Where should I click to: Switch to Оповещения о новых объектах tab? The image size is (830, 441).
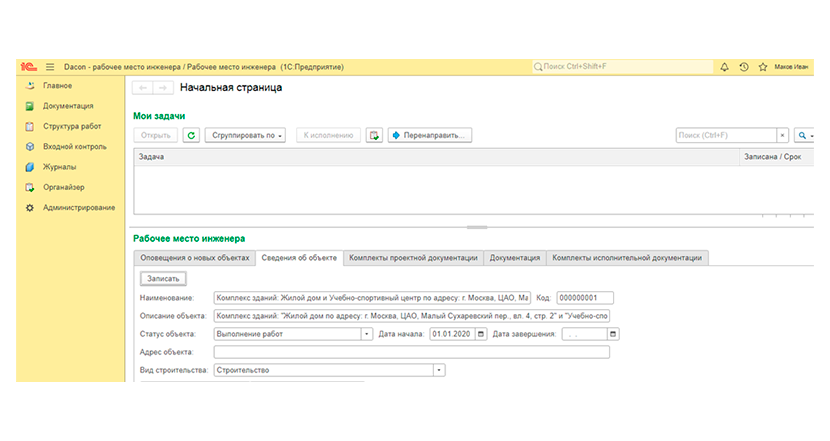pos(194,258)
